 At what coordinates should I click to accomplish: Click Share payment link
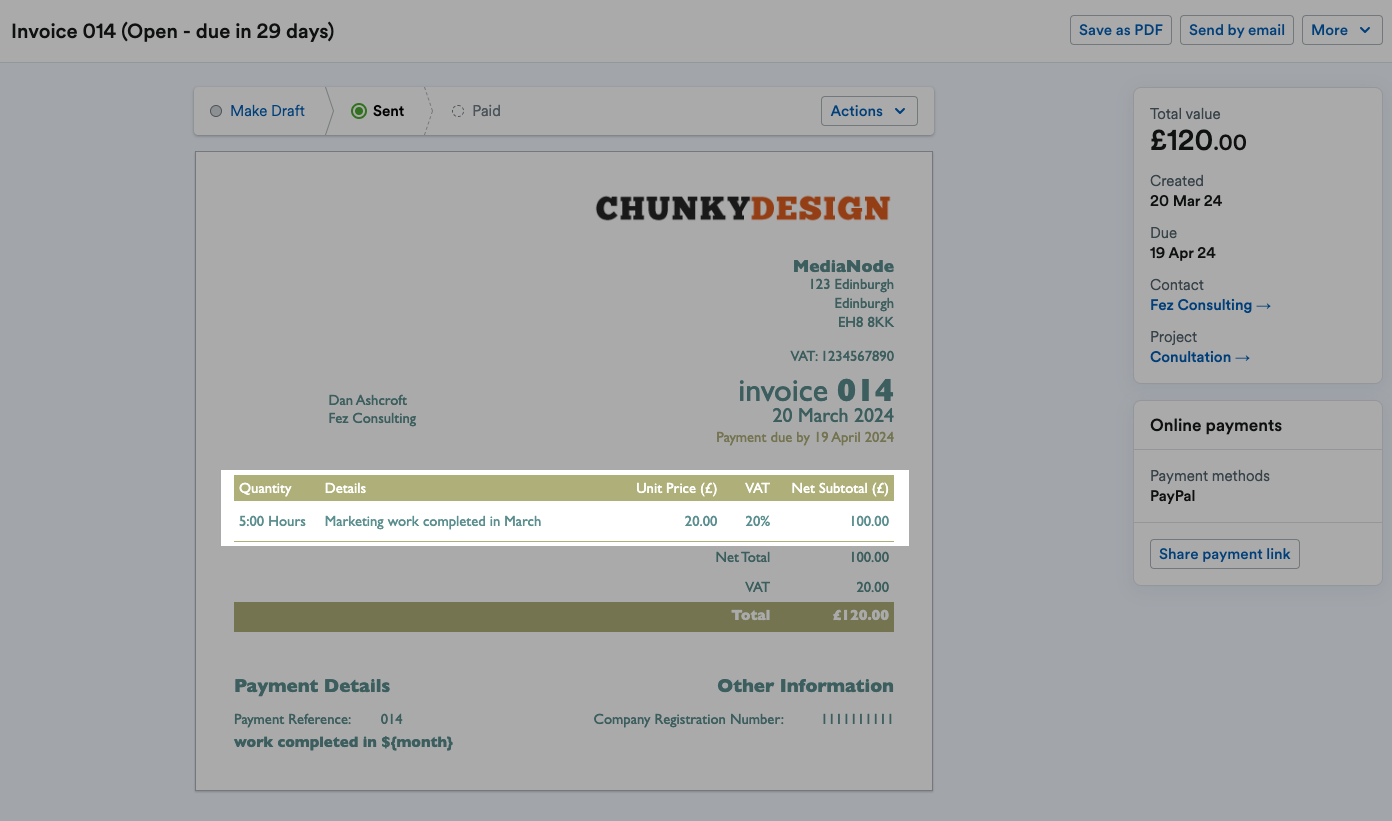(1224, 553)
